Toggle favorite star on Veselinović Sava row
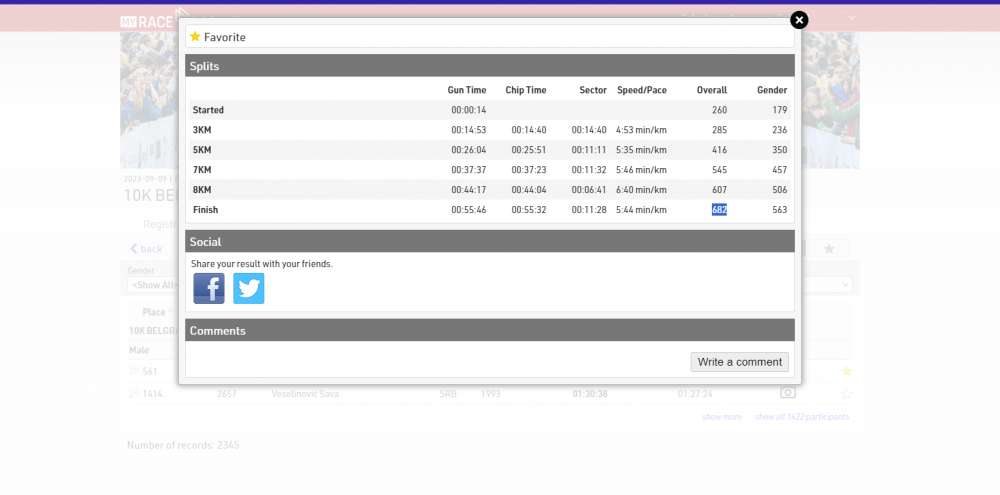 coord(846,394)
